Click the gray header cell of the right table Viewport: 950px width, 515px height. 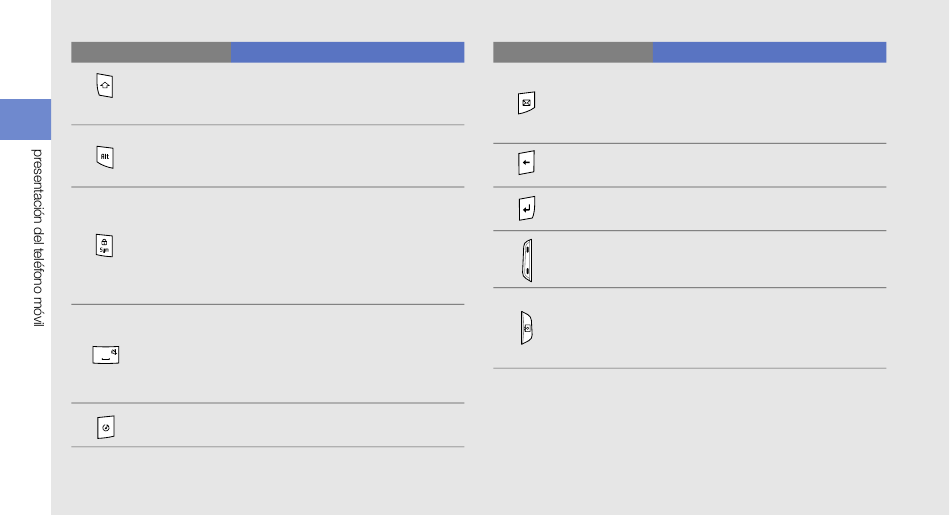point(573,52)
